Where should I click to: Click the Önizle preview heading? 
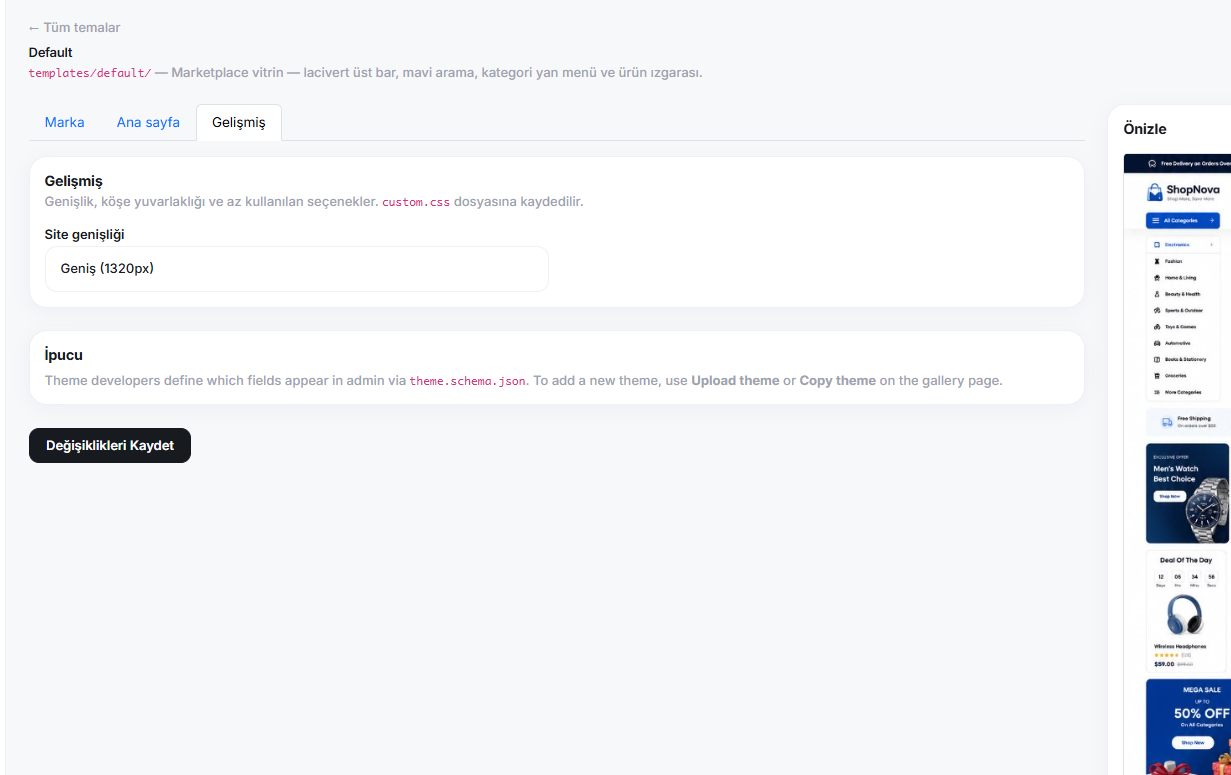1145,128
